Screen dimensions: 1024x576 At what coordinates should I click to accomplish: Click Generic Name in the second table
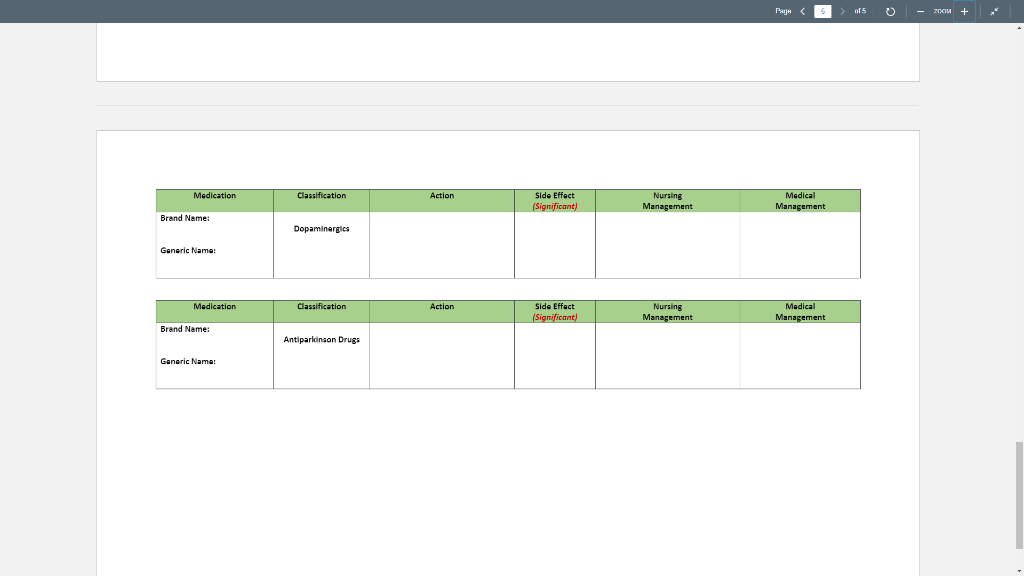[x=188, y=361]
